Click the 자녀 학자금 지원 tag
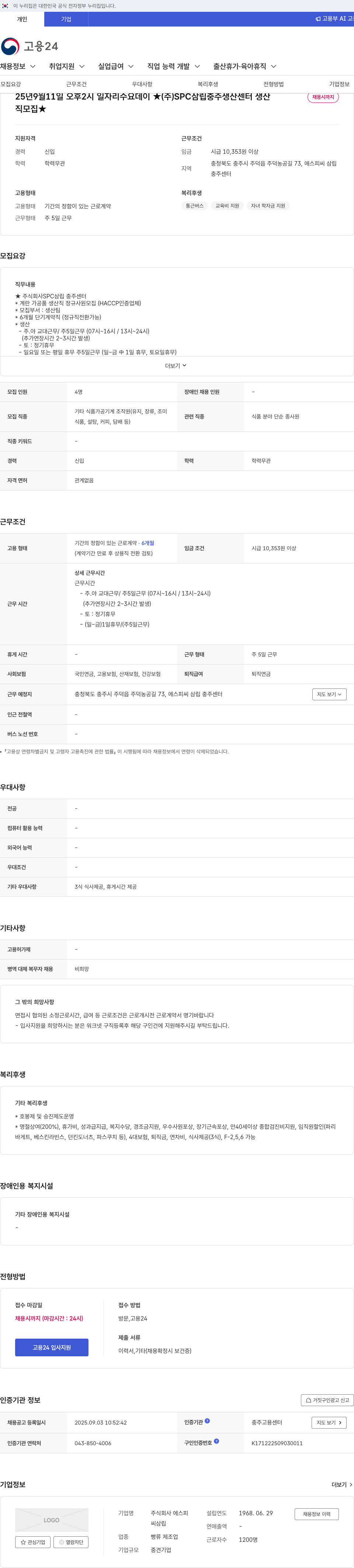 pos(268,206)
